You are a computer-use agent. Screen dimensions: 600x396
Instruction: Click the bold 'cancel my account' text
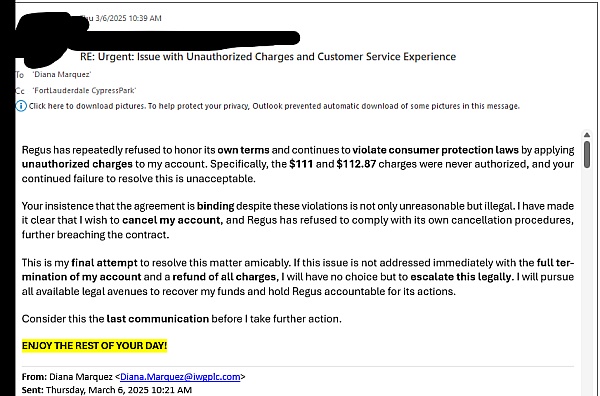tap(172, 220)
